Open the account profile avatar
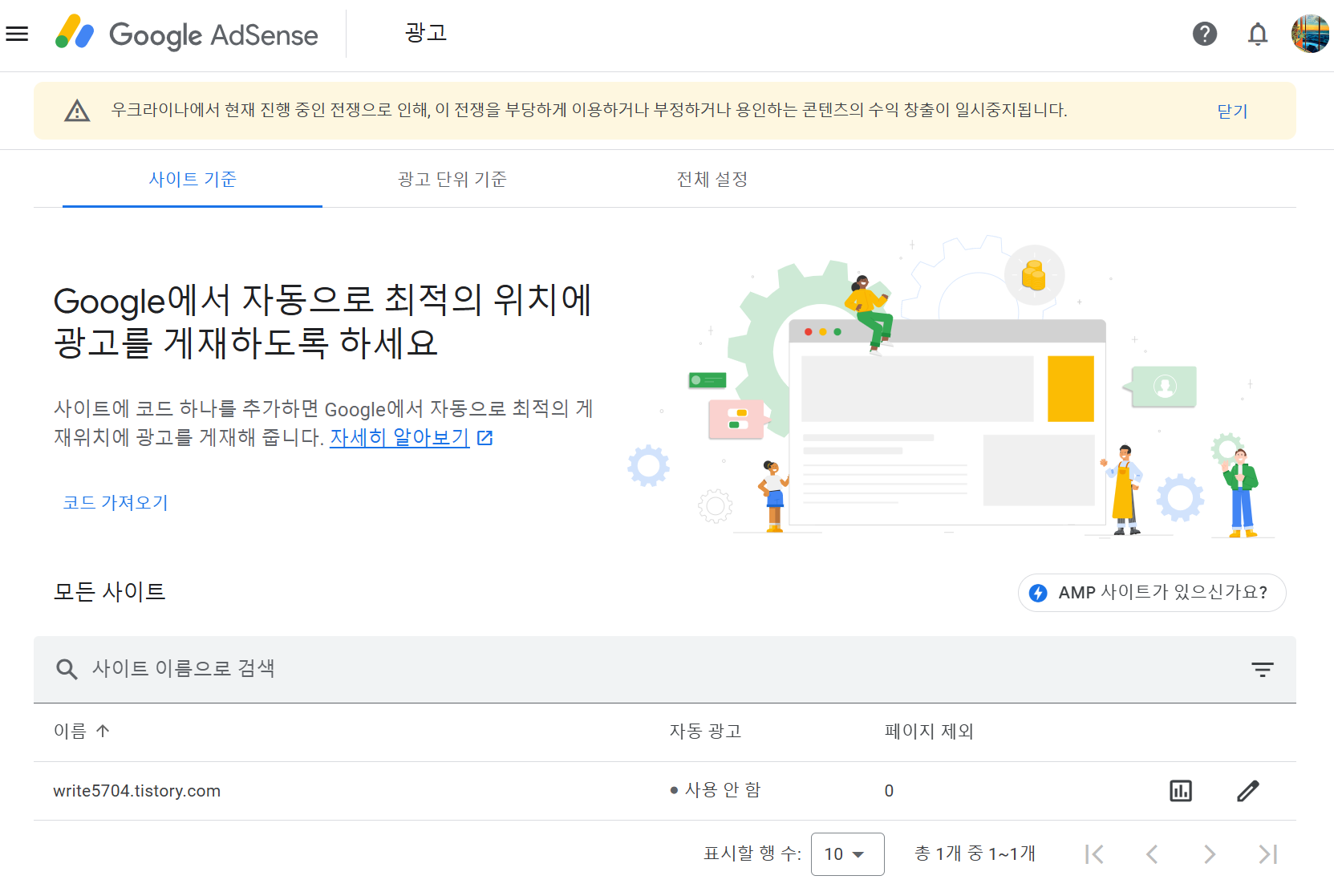1334x896 pixels. [1310, 34]
